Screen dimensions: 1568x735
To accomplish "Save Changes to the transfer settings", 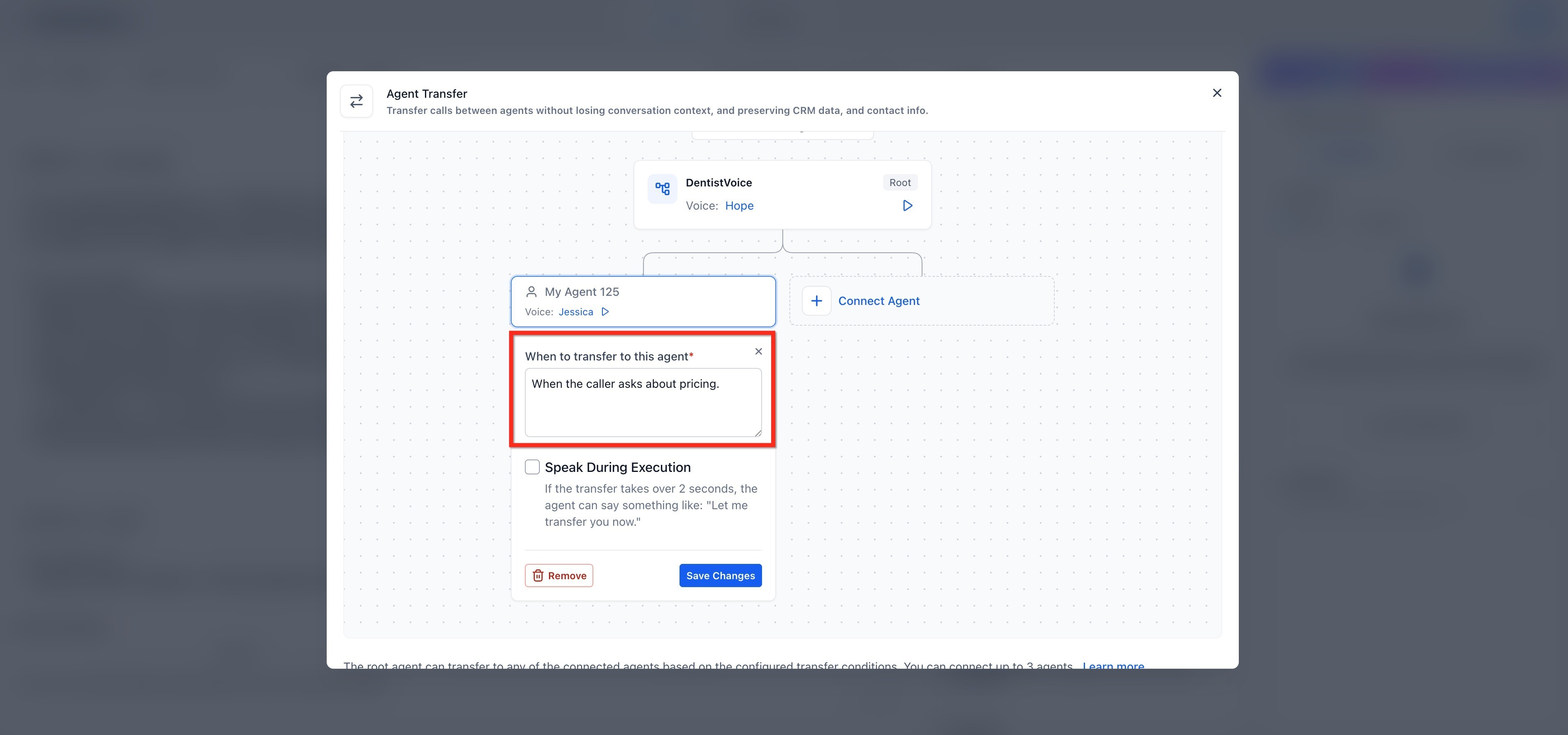I will 720,575.
